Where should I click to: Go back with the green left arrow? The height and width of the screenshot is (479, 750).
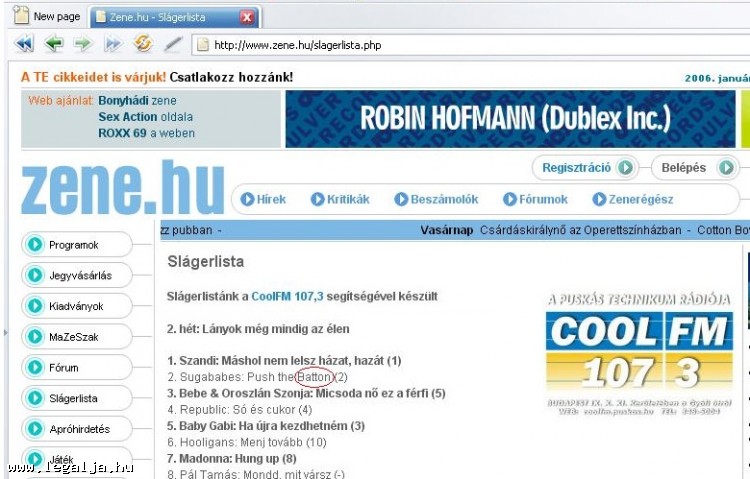click(53, 44)
